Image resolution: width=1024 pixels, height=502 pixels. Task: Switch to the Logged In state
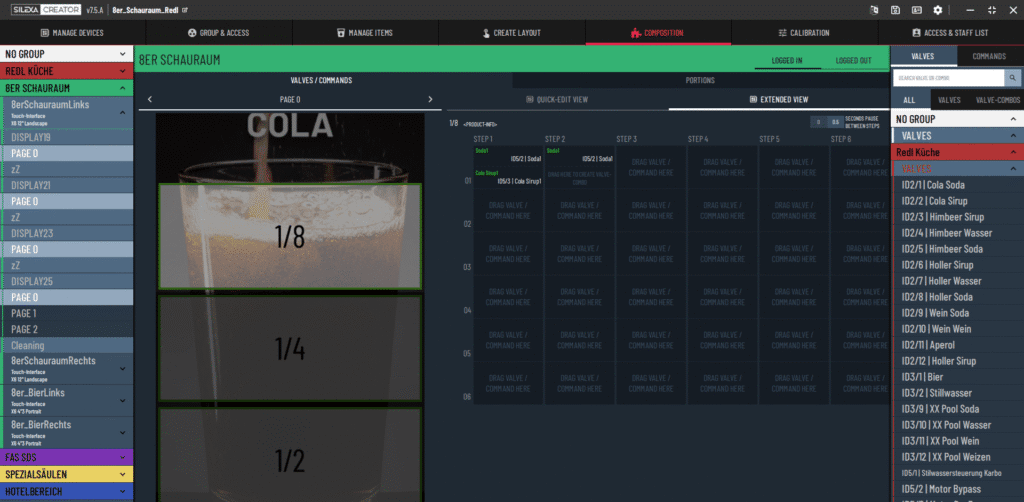pyautogui.click(x=787, y=60)
